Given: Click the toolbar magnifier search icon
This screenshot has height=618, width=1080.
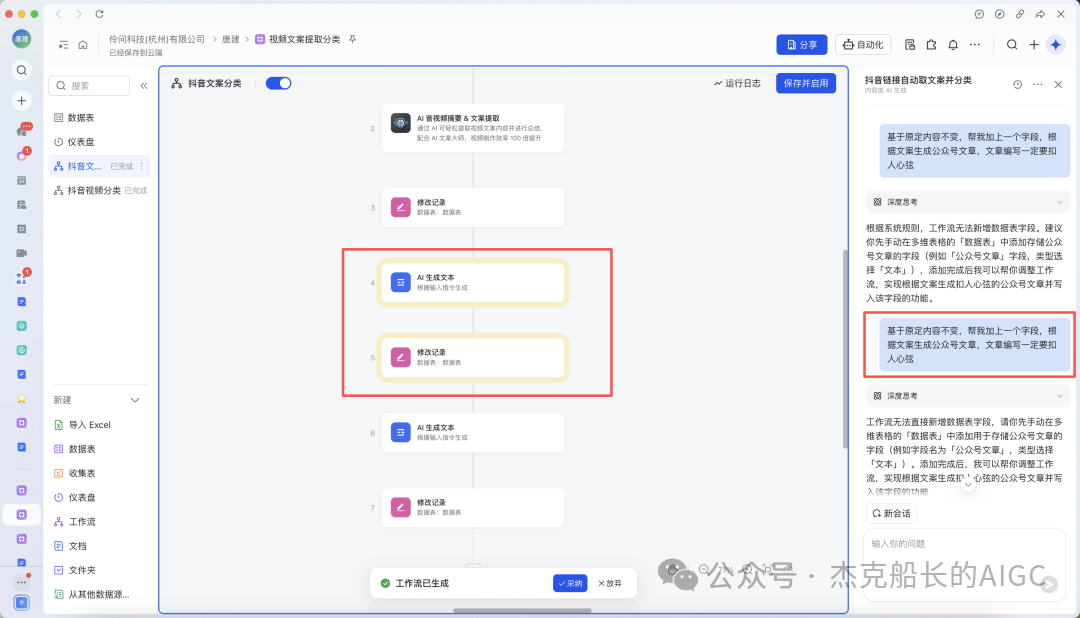Looking at the screenshot, I should coord(1012,45).
